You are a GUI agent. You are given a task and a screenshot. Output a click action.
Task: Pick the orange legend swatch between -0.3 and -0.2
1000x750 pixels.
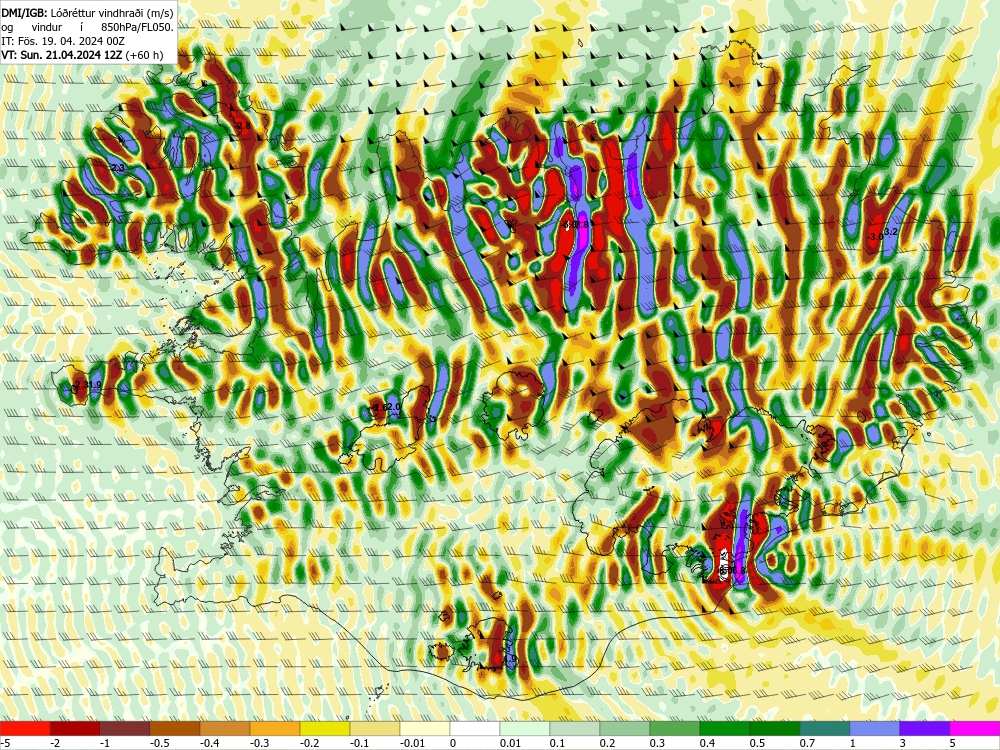pos(275,728)
